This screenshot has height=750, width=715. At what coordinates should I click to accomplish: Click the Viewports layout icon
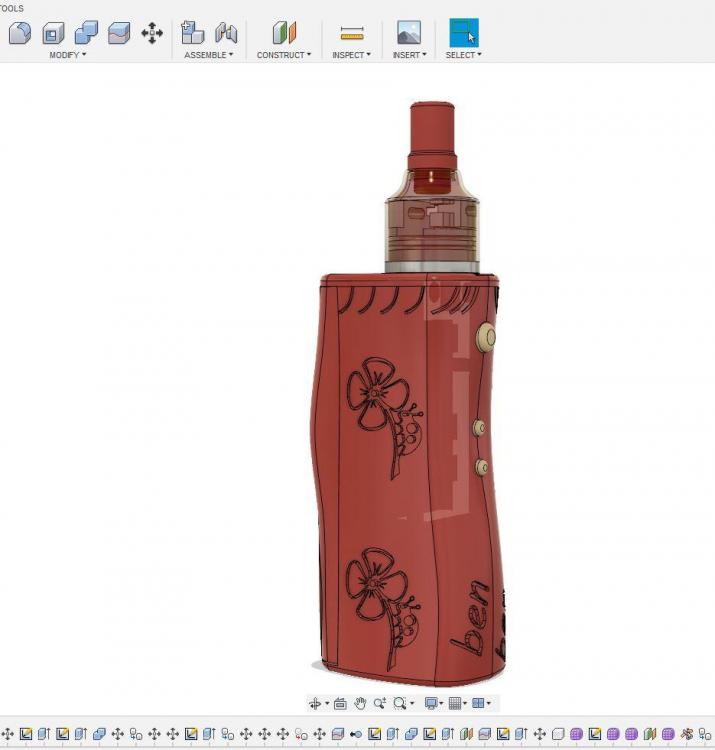[478, 703]
